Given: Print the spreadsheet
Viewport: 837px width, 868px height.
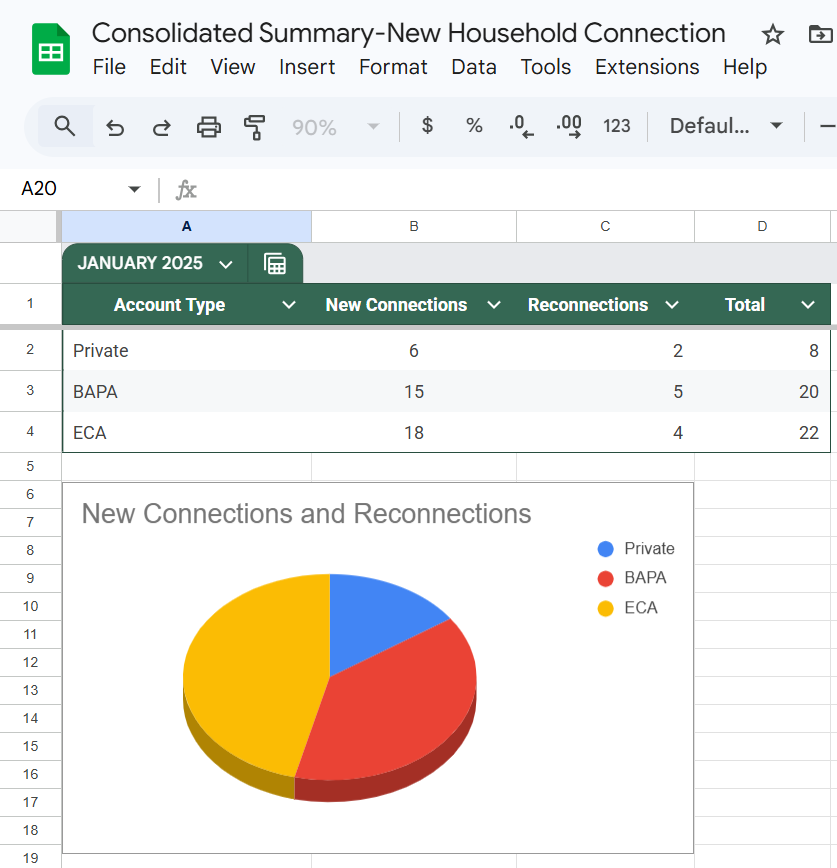Looking at the screenshot, I should (208, 127).
